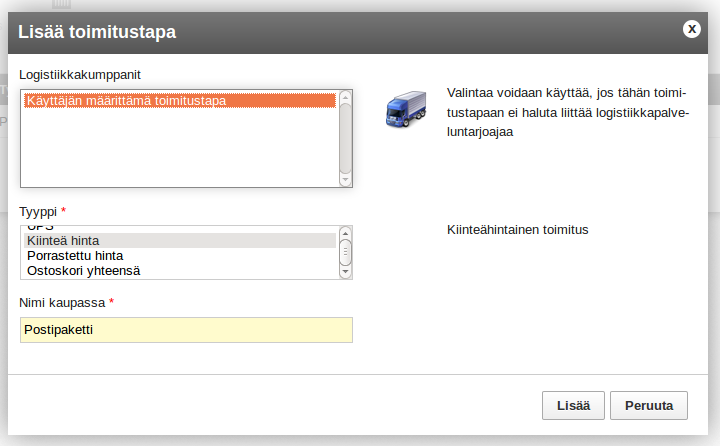The height and width of the screenshot is (446, 720).
Task: Click the Logistiikkakumppanit list scrollbar track
Action: tap(345, 138)
